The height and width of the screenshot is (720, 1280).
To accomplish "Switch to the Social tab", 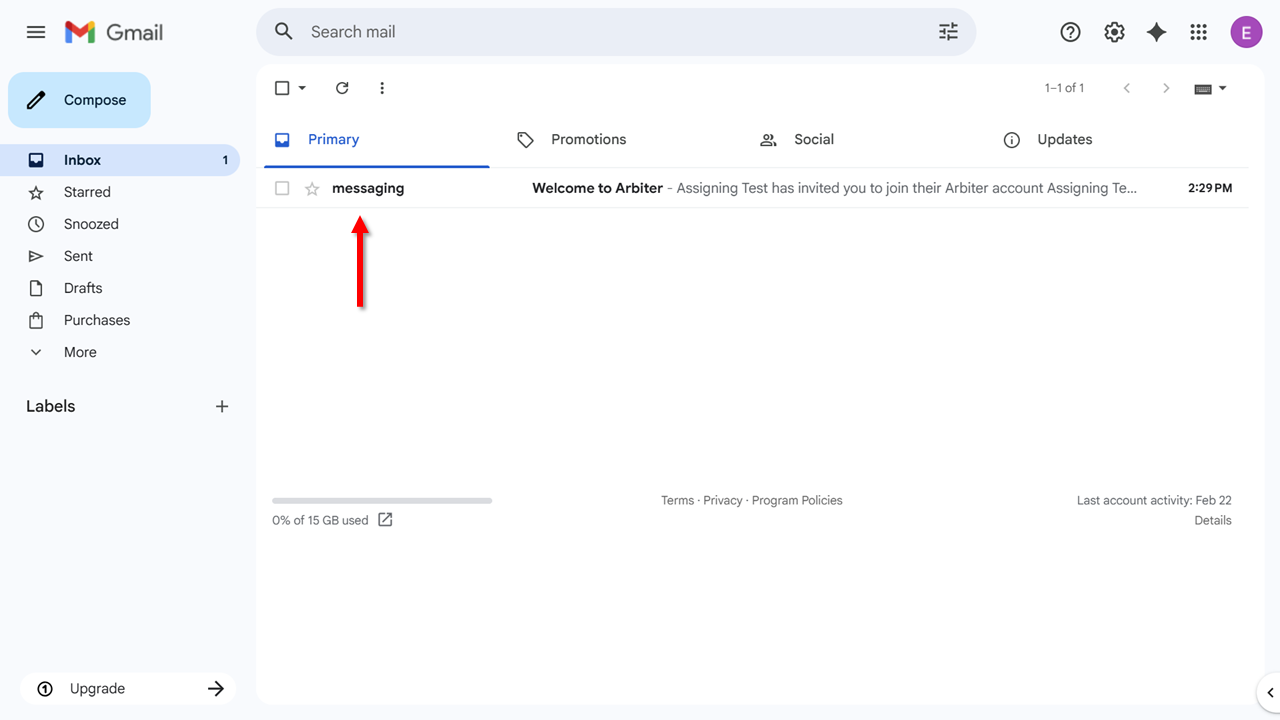I will [x=863, y=140].
